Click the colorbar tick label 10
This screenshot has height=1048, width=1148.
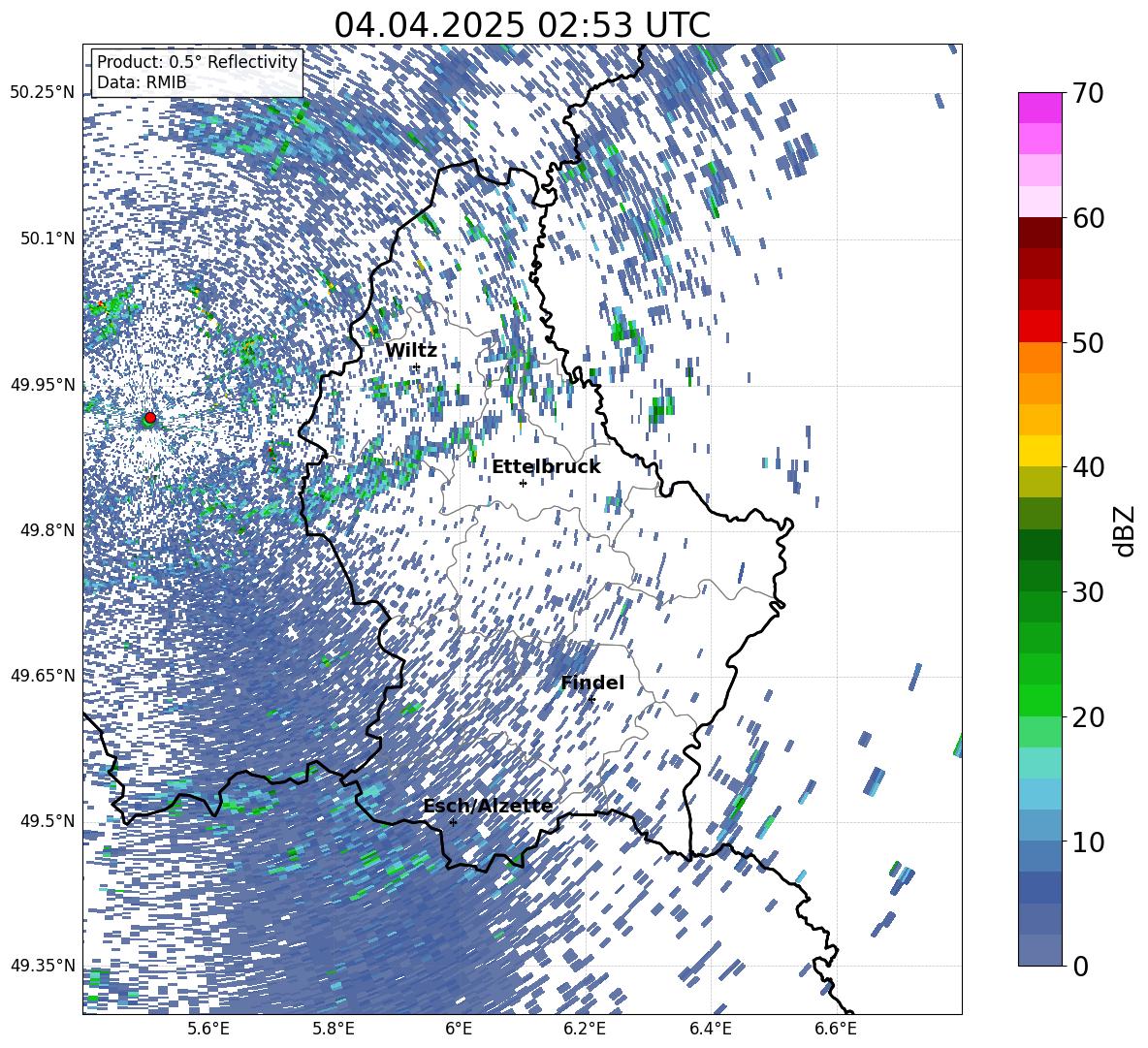[x=1088, y=842]
